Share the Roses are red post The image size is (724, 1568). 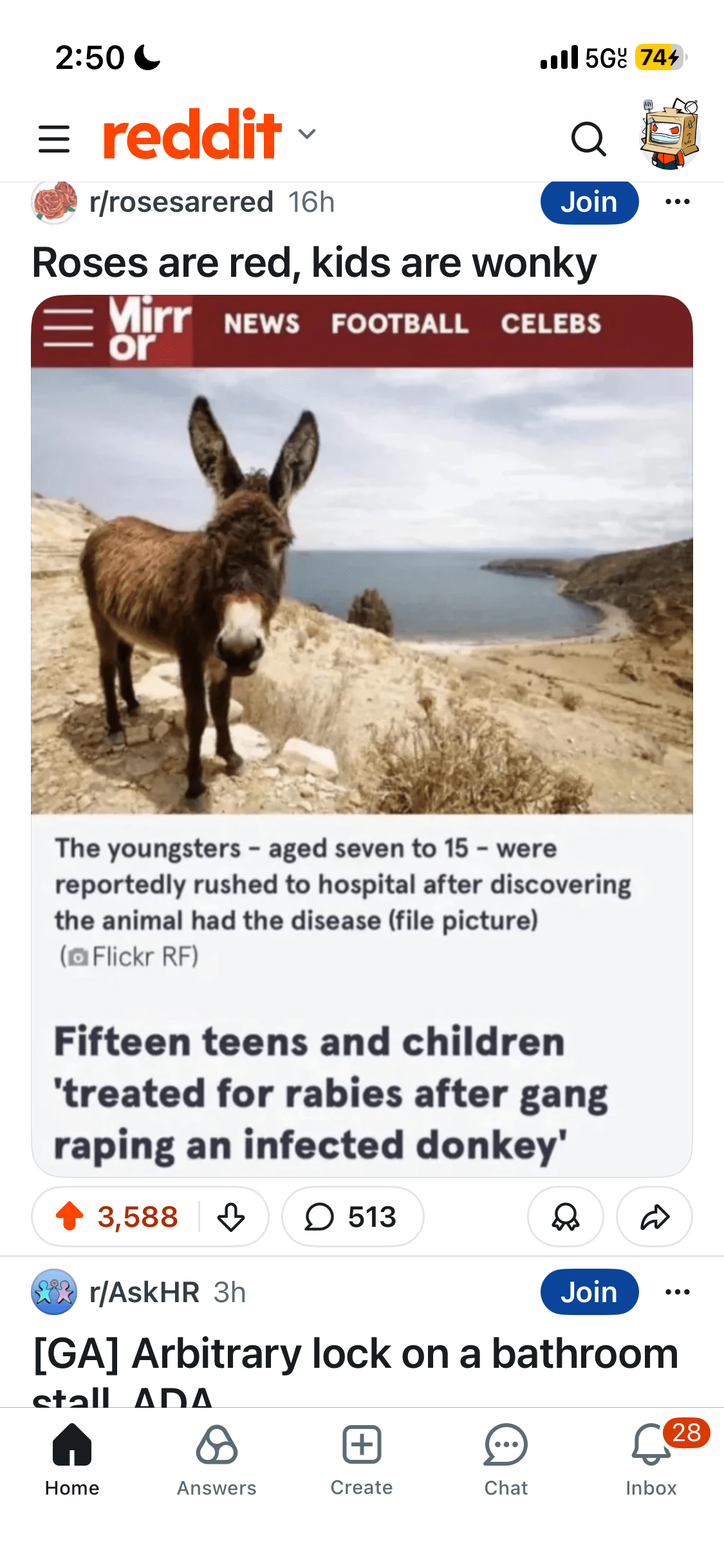click(654, 1217)
